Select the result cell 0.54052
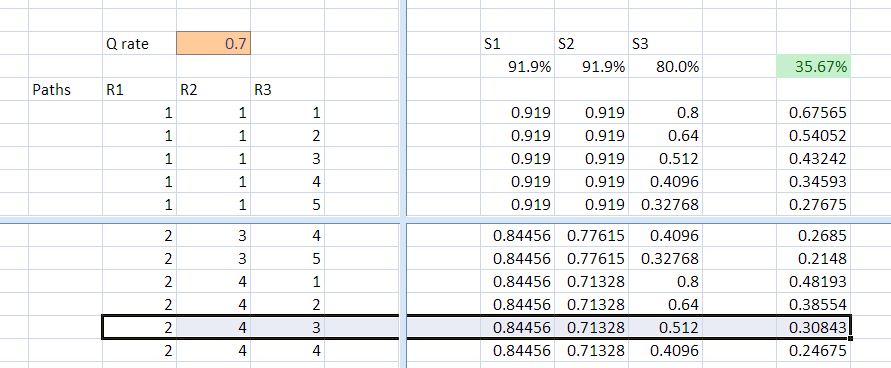The width and height of the screenshot is (891, 368). click(x=813, y=136)
